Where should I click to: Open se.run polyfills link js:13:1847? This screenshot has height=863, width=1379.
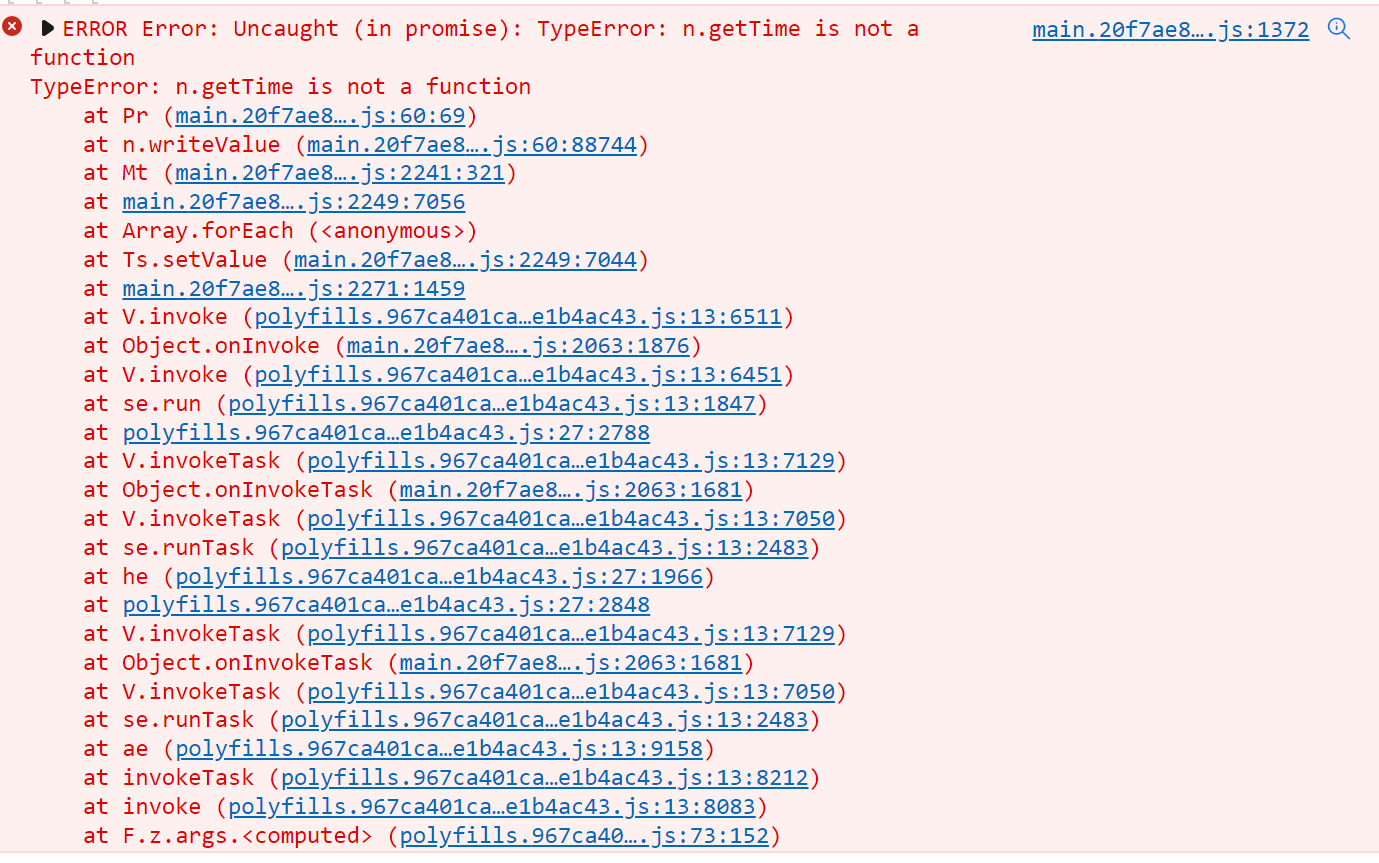(492, 405)
